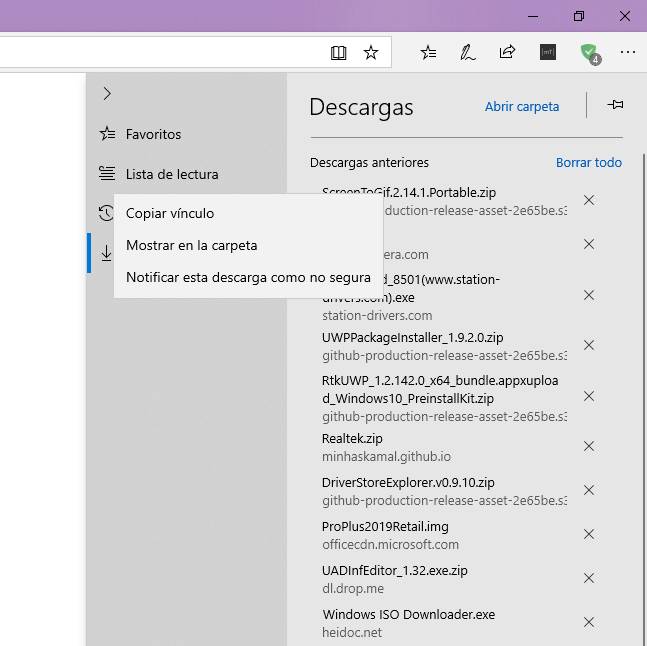Select Notificar esta descarga como no segura
The width and height of the screenshot is (647, 646).
248,277
